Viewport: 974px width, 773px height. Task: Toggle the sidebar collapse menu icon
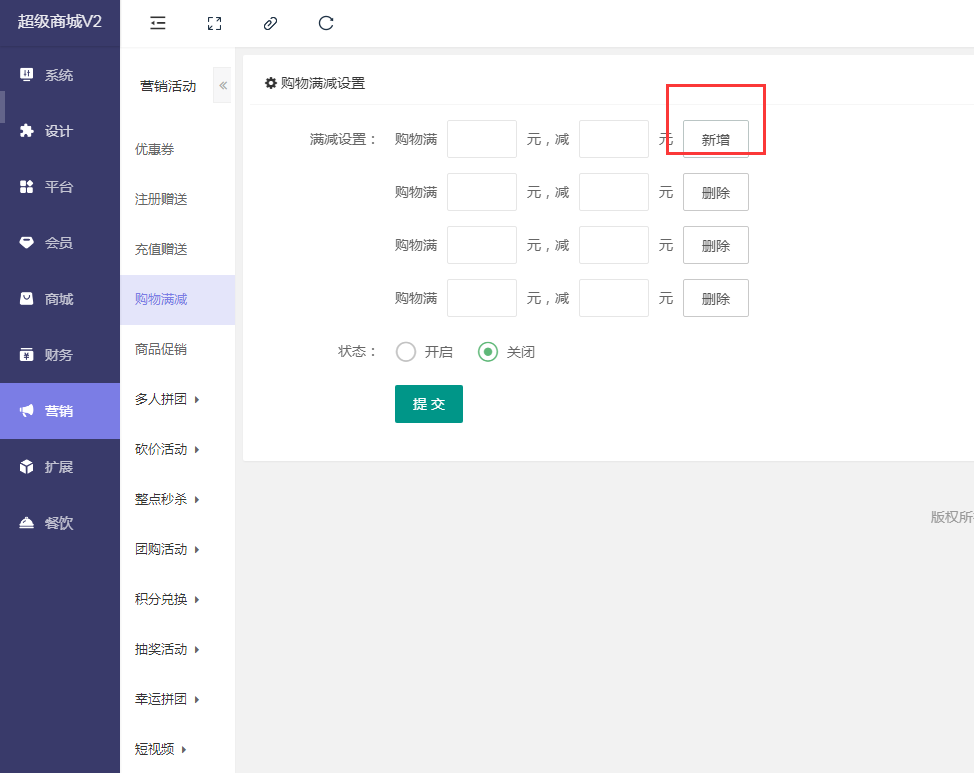tap(158, 24)
